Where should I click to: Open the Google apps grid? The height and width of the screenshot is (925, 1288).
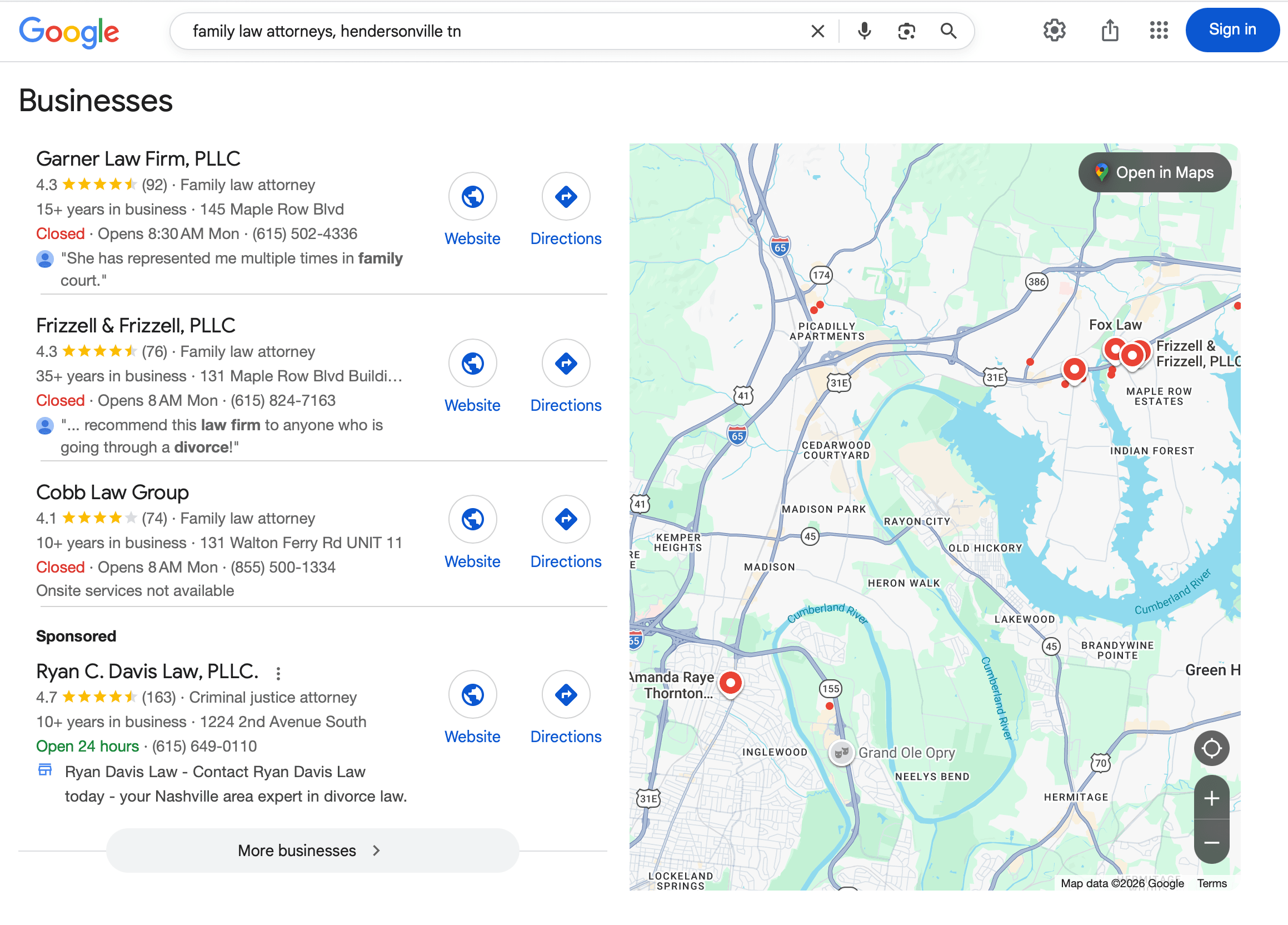(x=1159, y=30)
